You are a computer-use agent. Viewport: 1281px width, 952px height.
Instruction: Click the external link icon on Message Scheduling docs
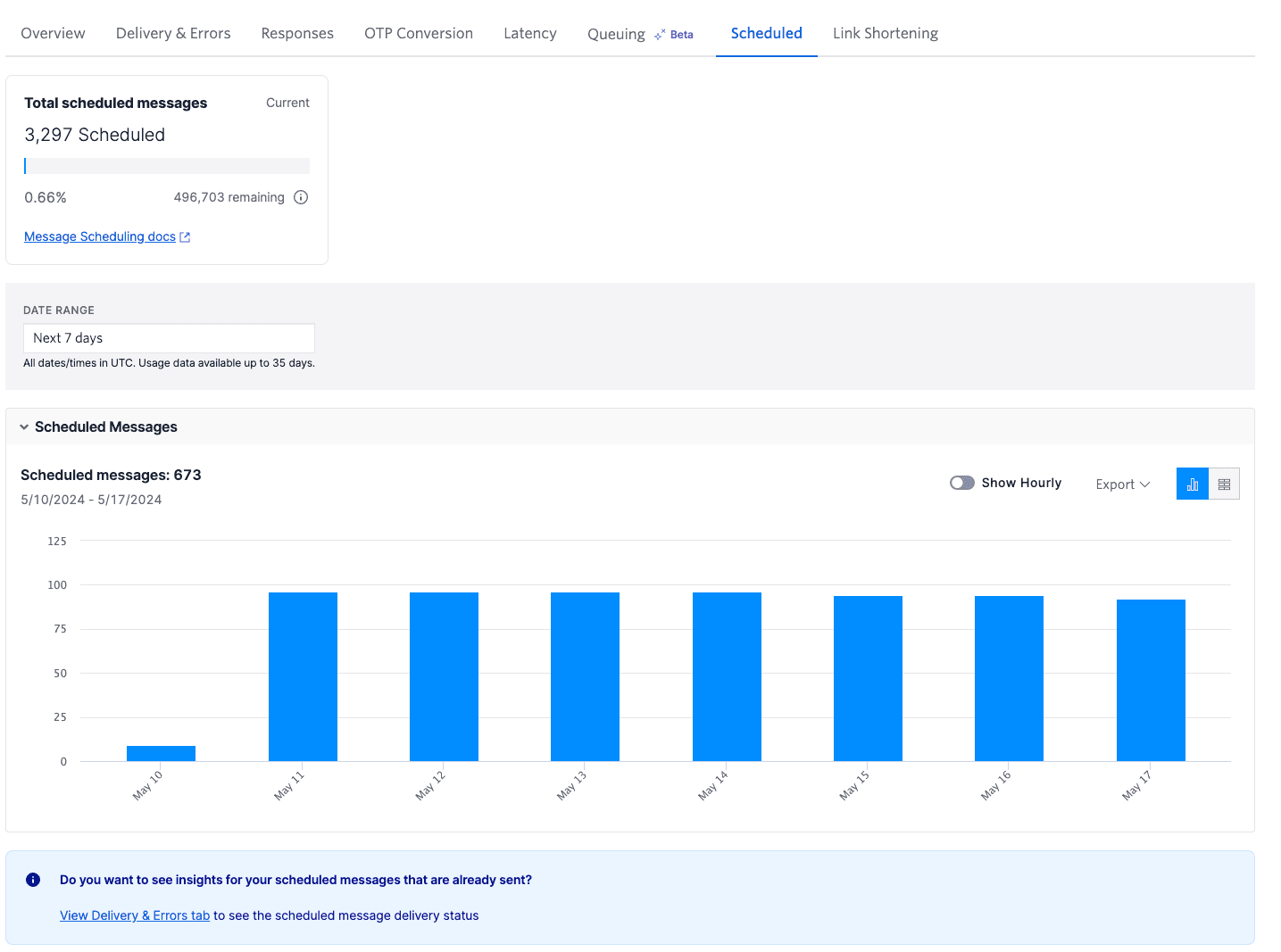[185, 236]
